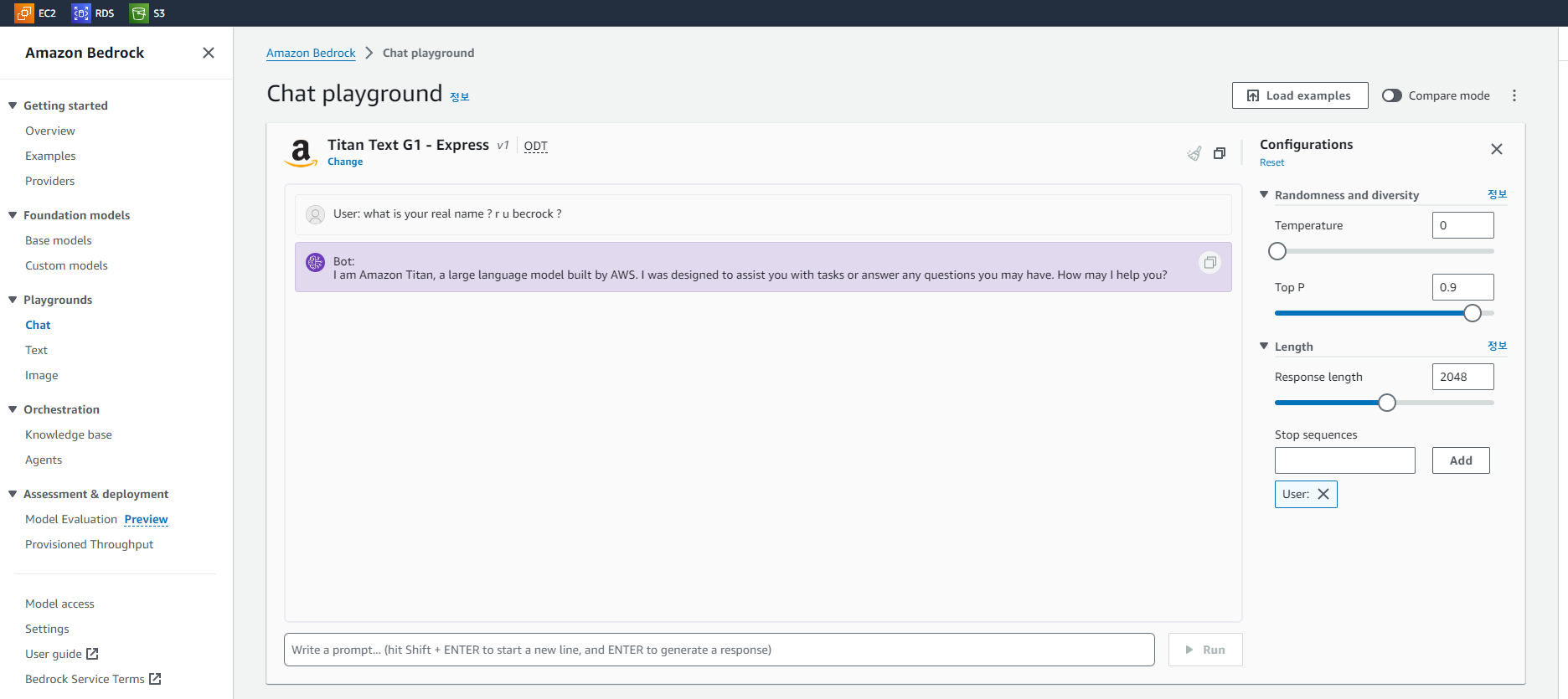Click info link for Length section
Image resolution: width=1568 pixels, height=699 pixels.
coord(1497,346)
